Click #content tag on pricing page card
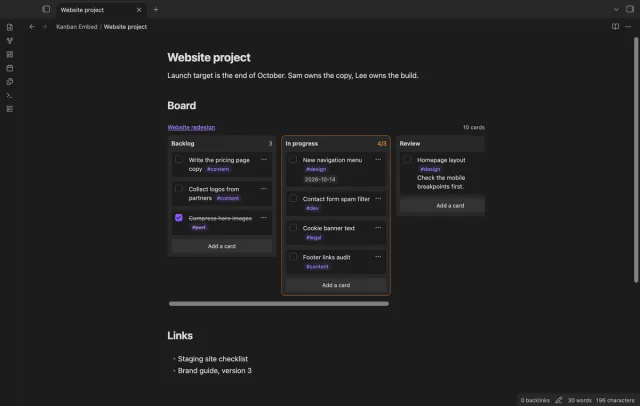Image resolution: width=640 pixels, height=406 pixels. [218, 169]
